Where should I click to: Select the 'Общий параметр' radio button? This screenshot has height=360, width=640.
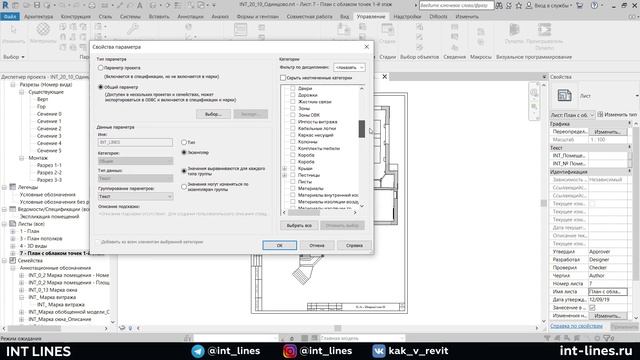100,87
